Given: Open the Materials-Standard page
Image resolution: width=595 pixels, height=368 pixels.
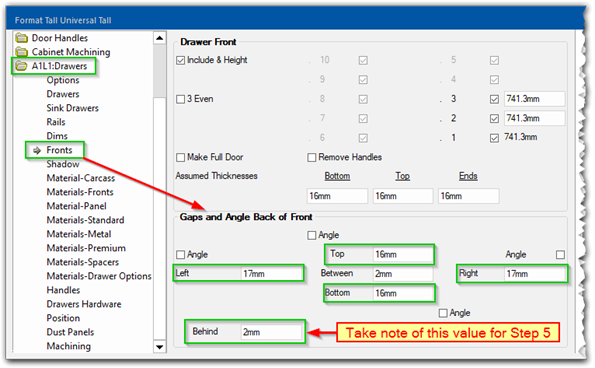Looking at the screenshot, I should click(x=85, y=220).
